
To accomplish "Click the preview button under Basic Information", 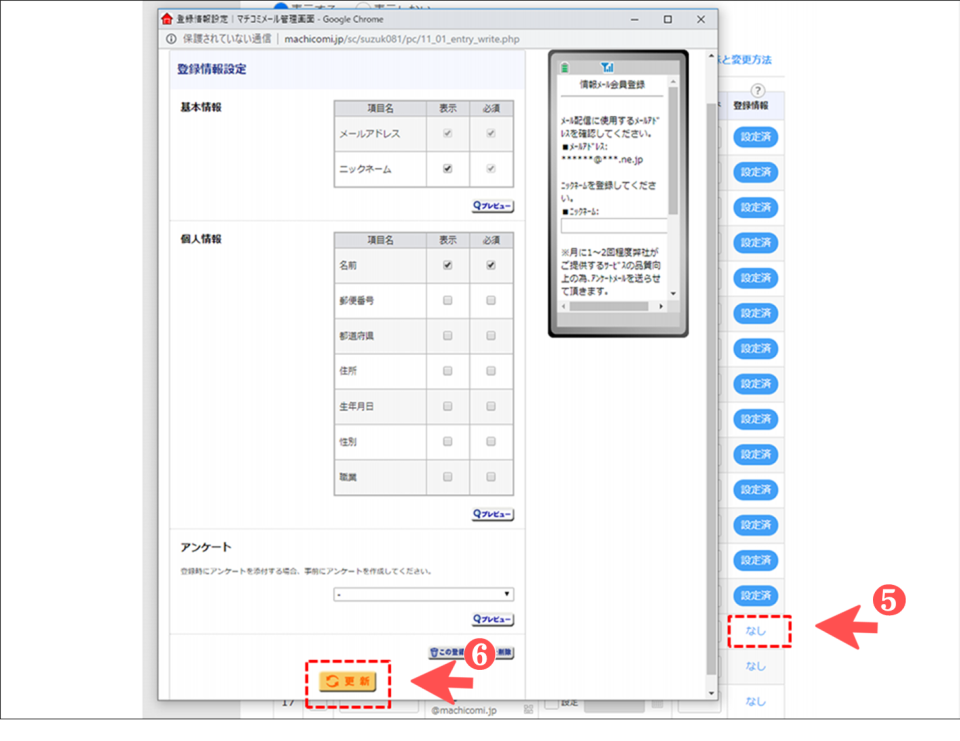I will [492, 206].
